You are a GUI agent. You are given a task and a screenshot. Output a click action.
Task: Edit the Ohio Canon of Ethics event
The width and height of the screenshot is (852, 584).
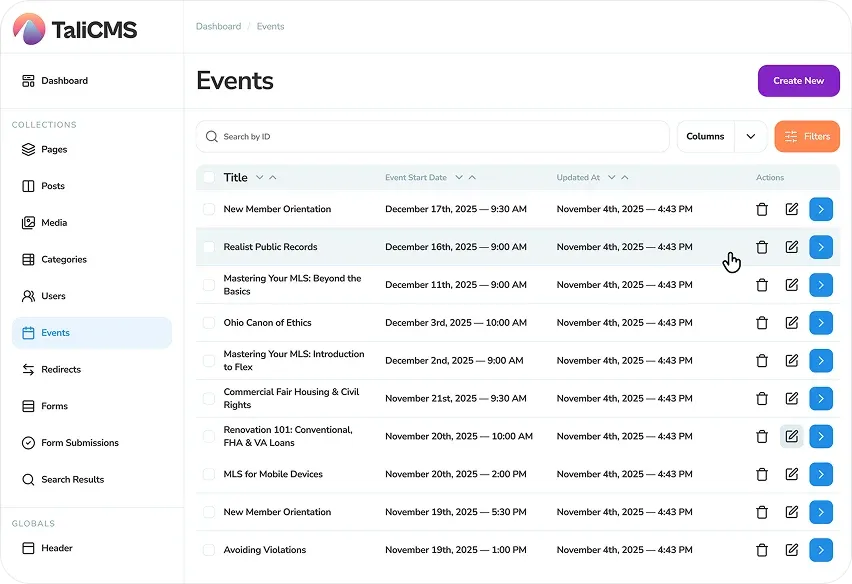click(792, 323)
